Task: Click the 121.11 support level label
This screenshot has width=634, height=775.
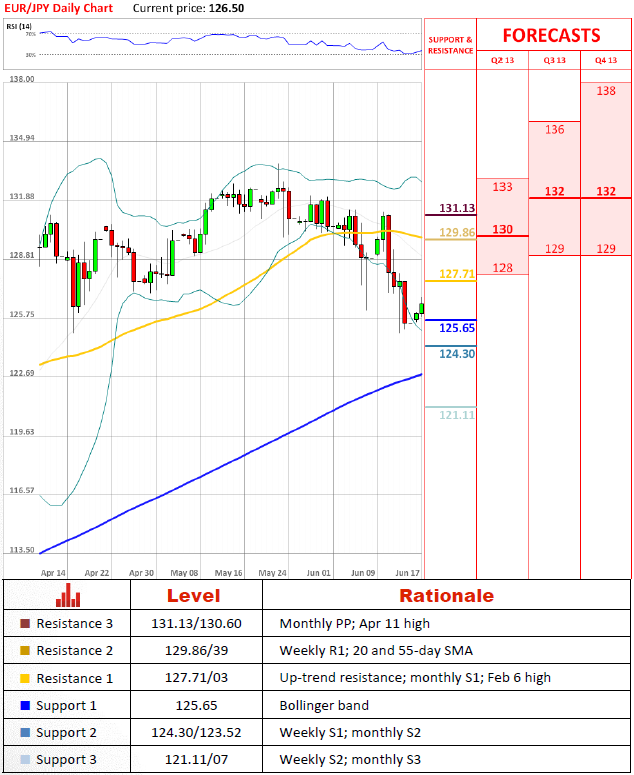Action: pos(457,415)
